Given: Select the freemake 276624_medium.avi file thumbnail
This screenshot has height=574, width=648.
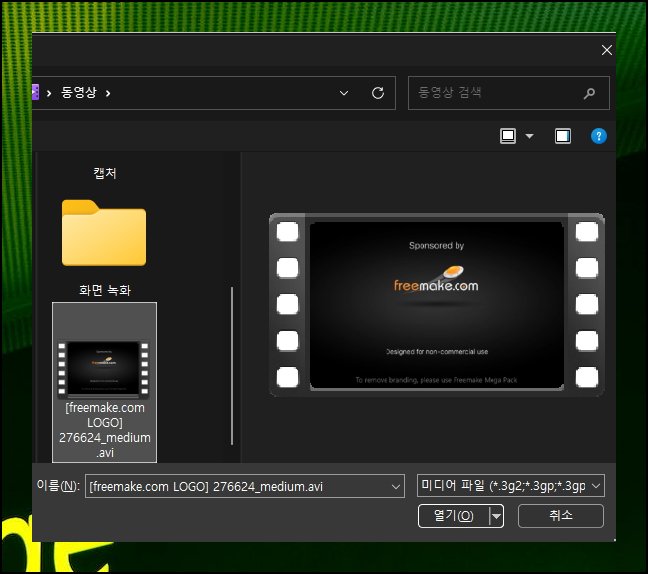Looking at the screenshot, I should [103, 368].
